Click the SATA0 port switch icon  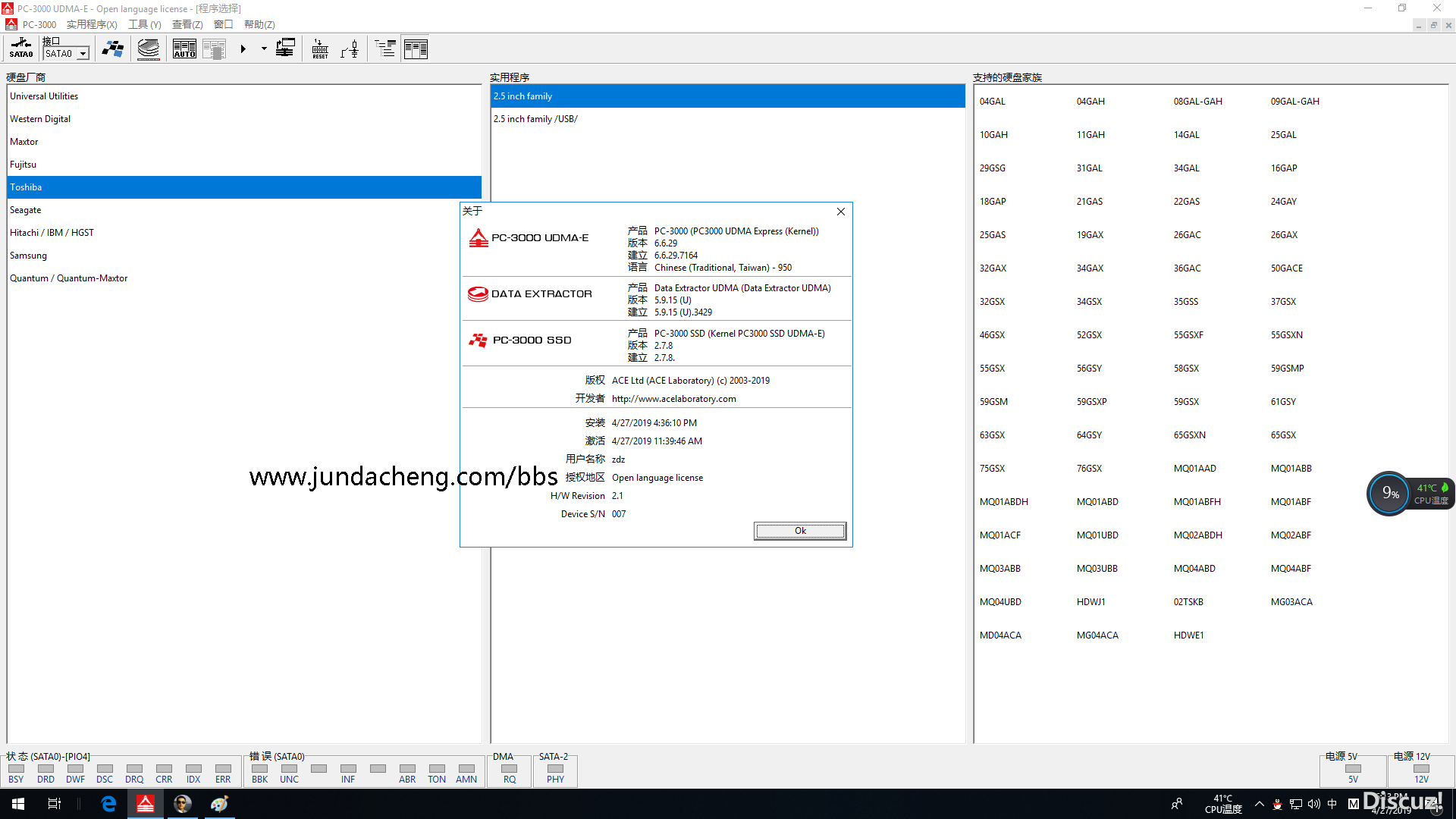21,49
